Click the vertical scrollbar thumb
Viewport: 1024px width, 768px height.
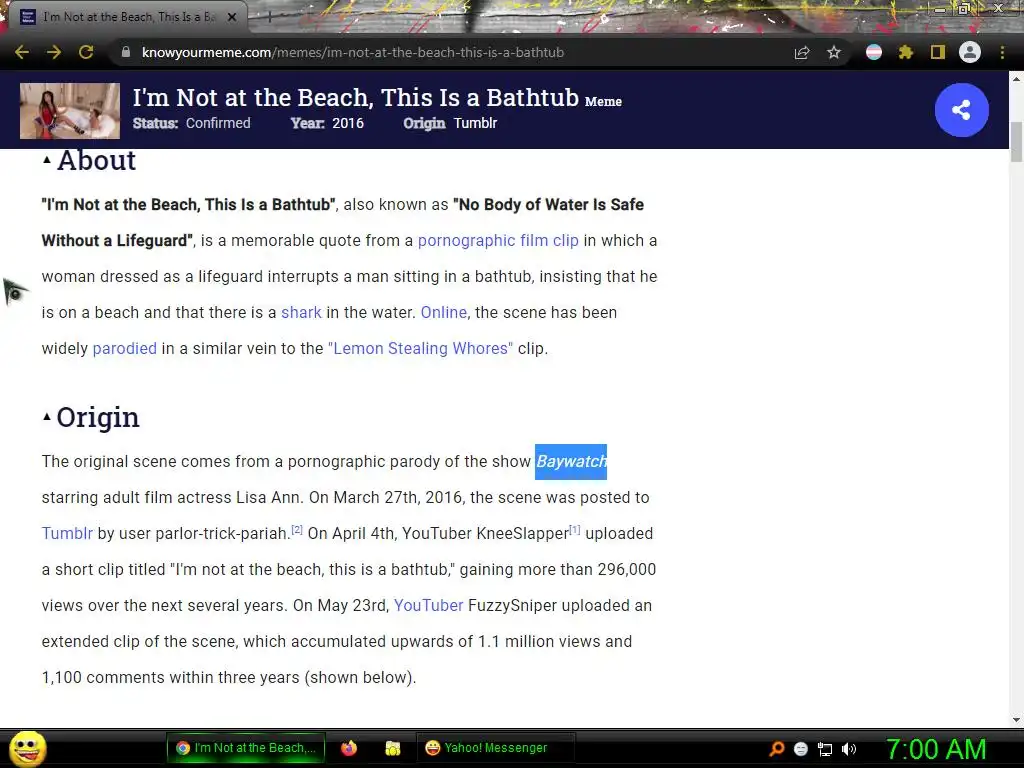tap(1016, 141)
